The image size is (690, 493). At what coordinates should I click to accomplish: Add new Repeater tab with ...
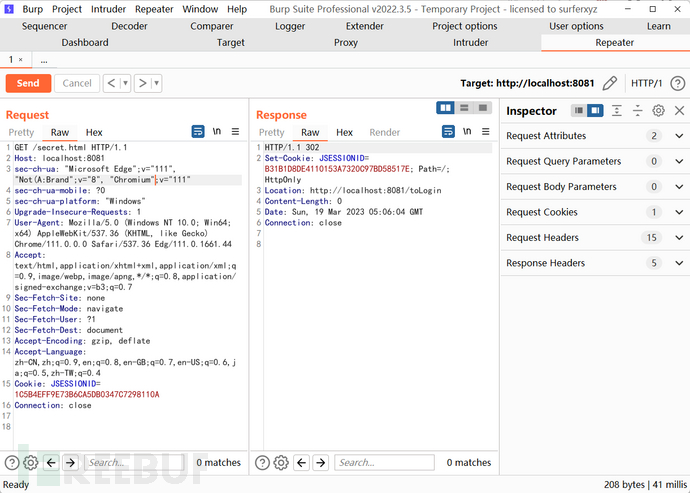(x=44, y=60)
